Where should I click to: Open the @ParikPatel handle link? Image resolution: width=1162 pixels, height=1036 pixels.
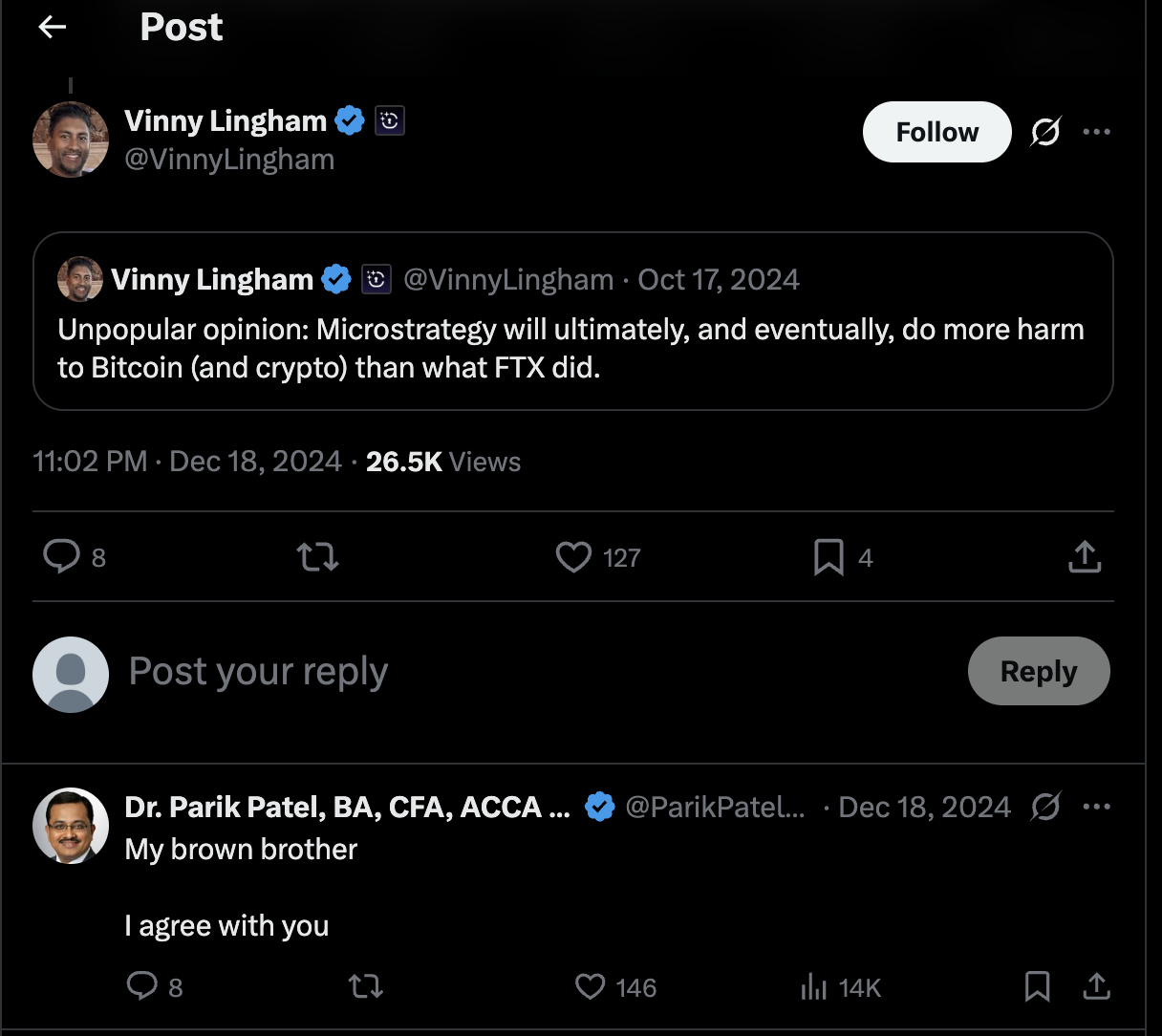click(715, 807)
